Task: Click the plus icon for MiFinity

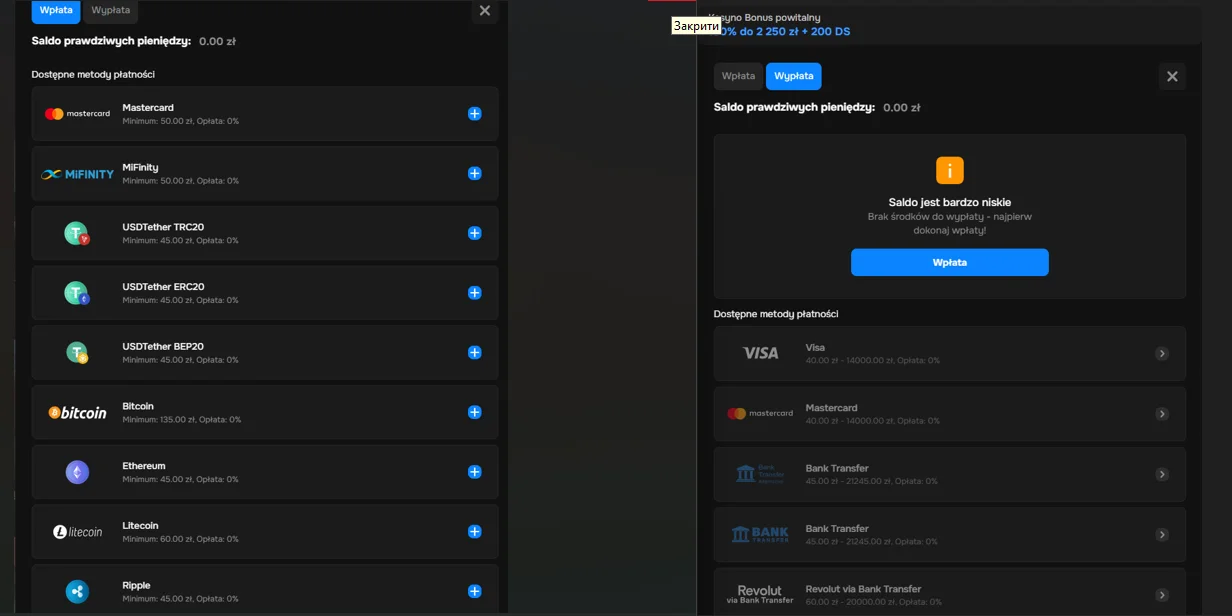Action: click(474, 173)
